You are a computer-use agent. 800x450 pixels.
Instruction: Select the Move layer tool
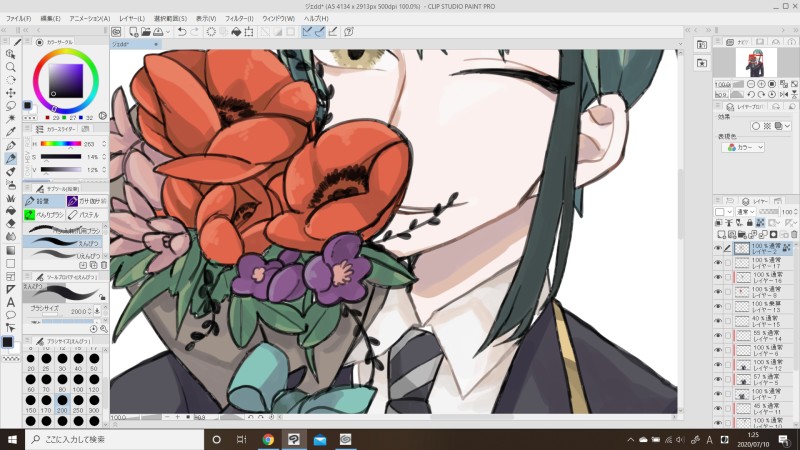point(10,93)
